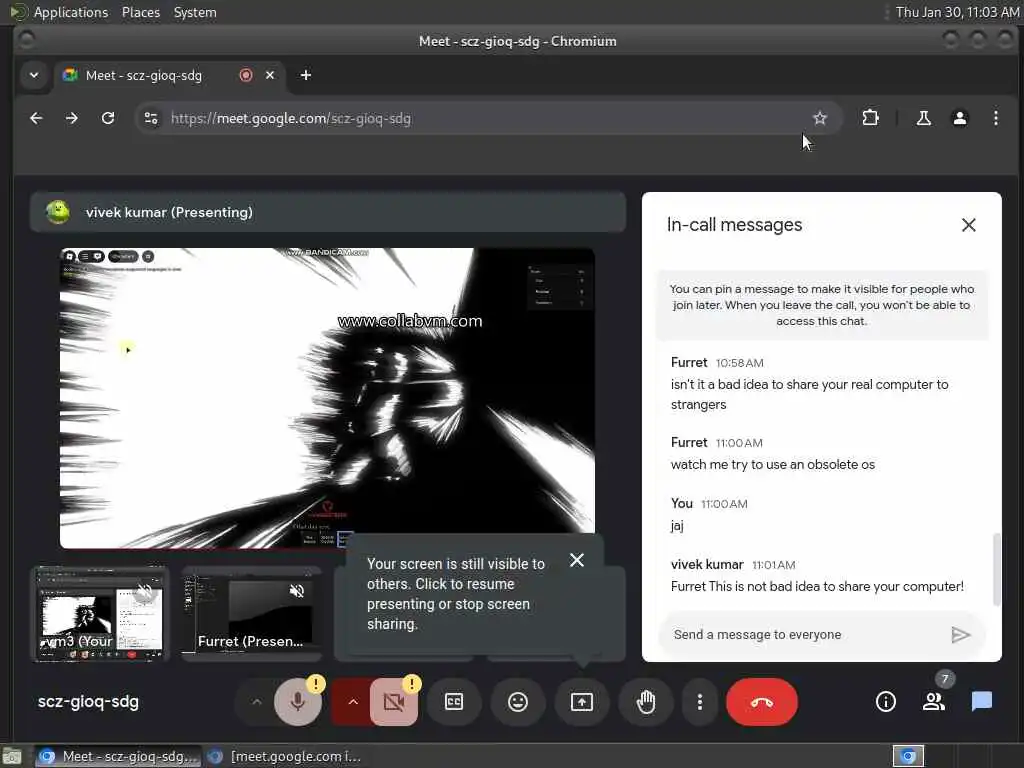Click the muted icon on Furret thumbnail
The width and height of the screenshot is (1024, 768).
[x=296, y=591]
